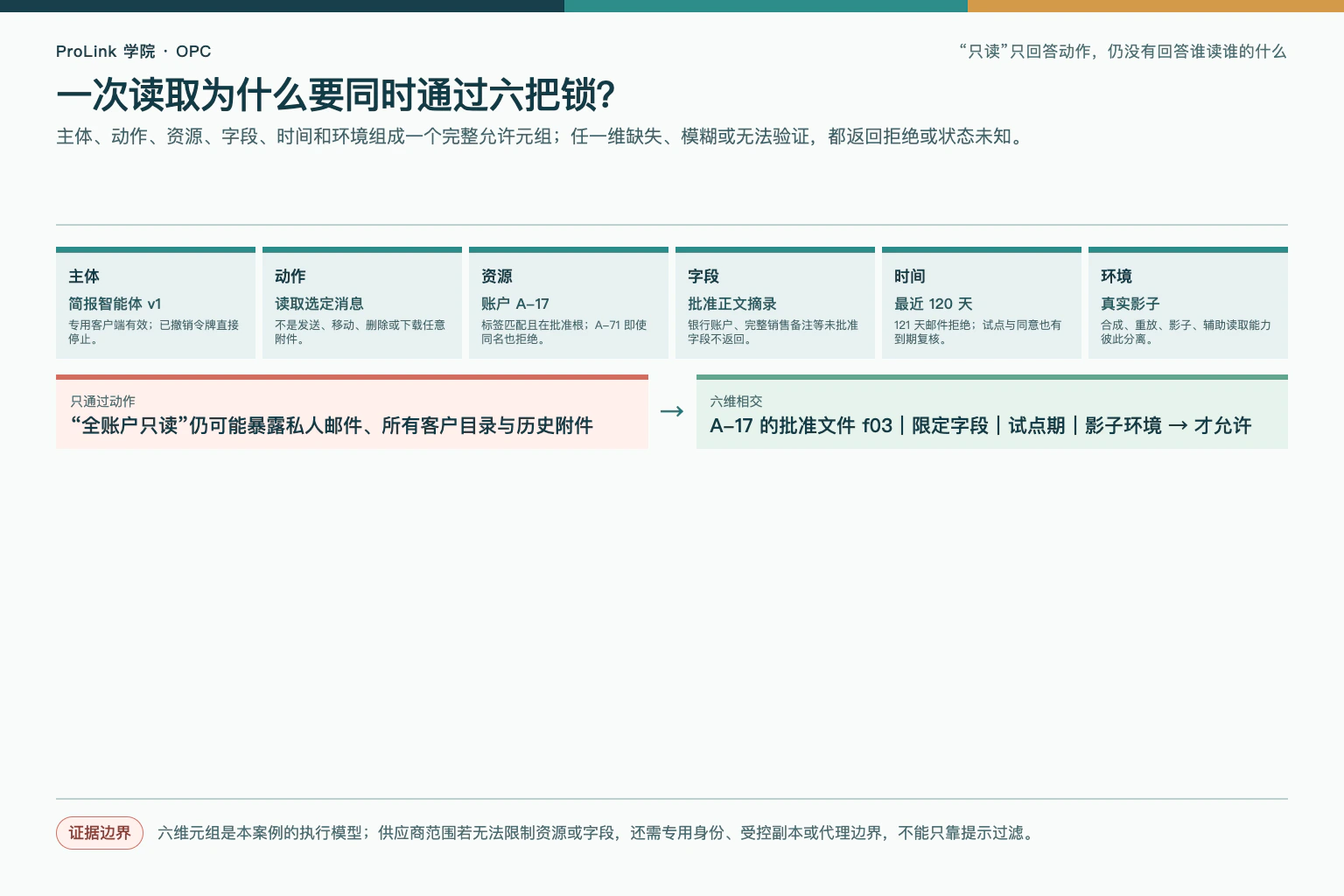Click the footer text starting 六维元组是本案例的执行模型
Viewport: 1344px width, 896px height.
pos(598,833)
